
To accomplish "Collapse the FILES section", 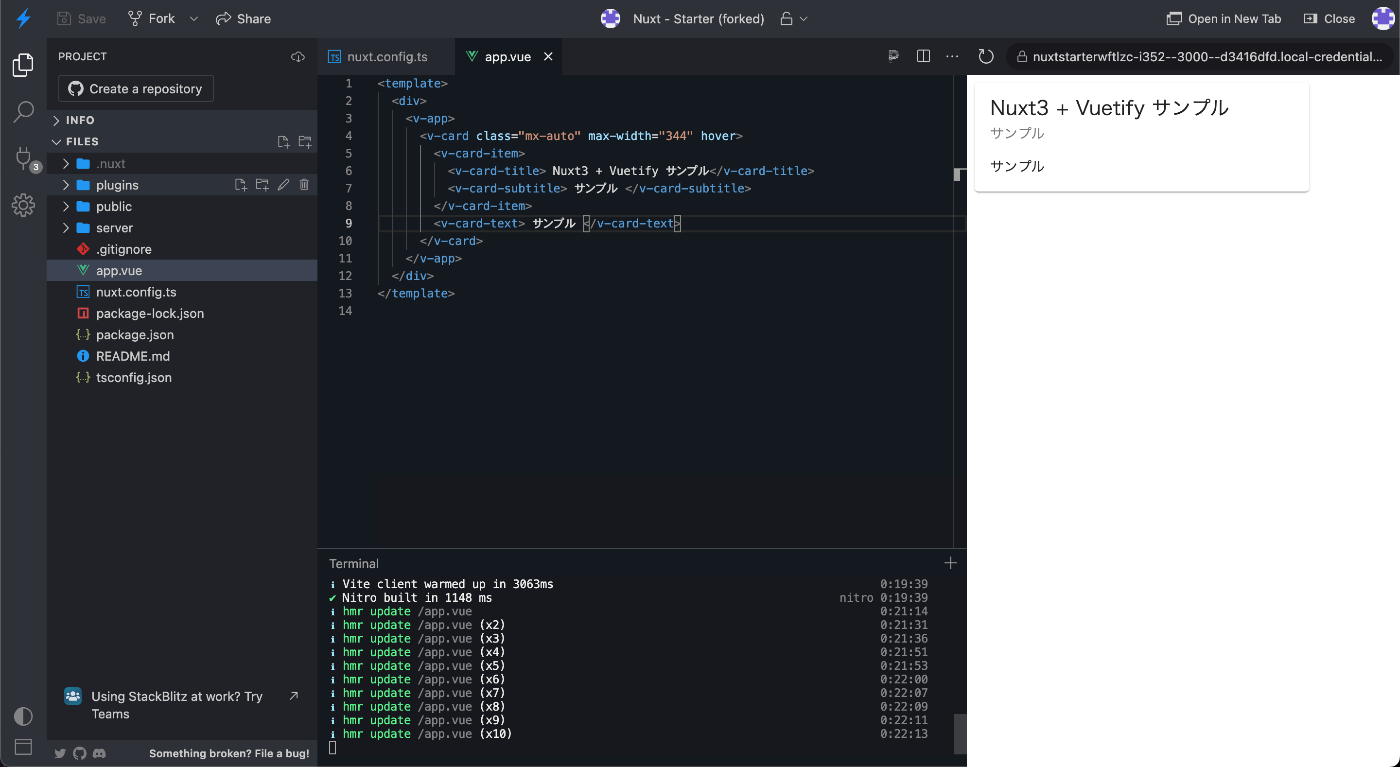I will pos(56,142).
